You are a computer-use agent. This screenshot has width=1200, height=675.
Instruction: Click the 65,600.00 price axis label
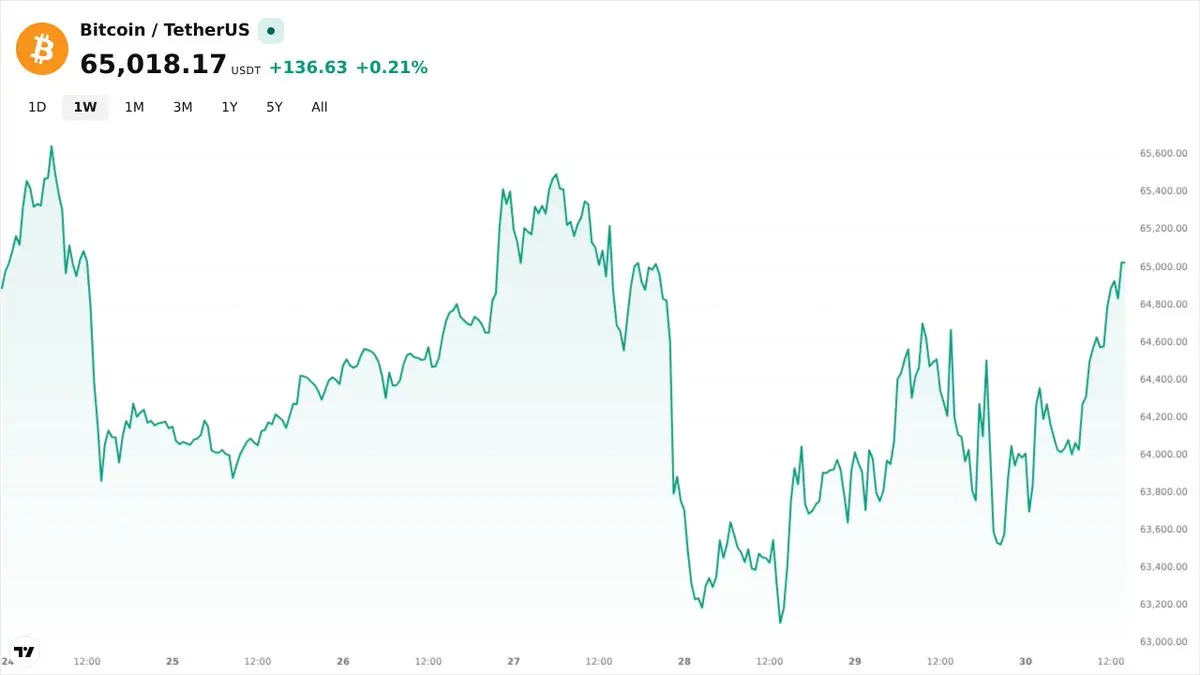tap(1163, 153)
